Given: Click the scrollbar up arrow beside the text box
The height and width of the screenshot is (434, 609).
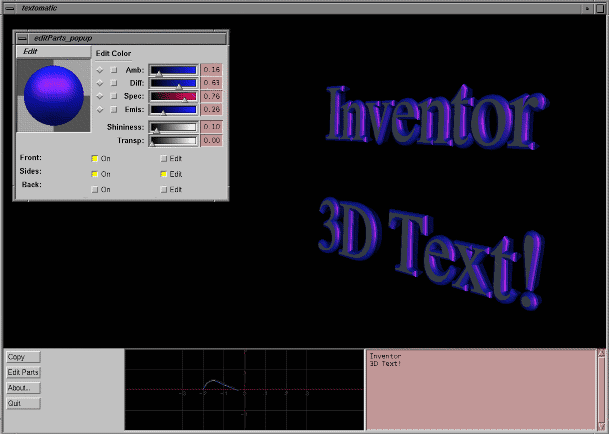Looking at the screenshot, I should coord(600,354).
